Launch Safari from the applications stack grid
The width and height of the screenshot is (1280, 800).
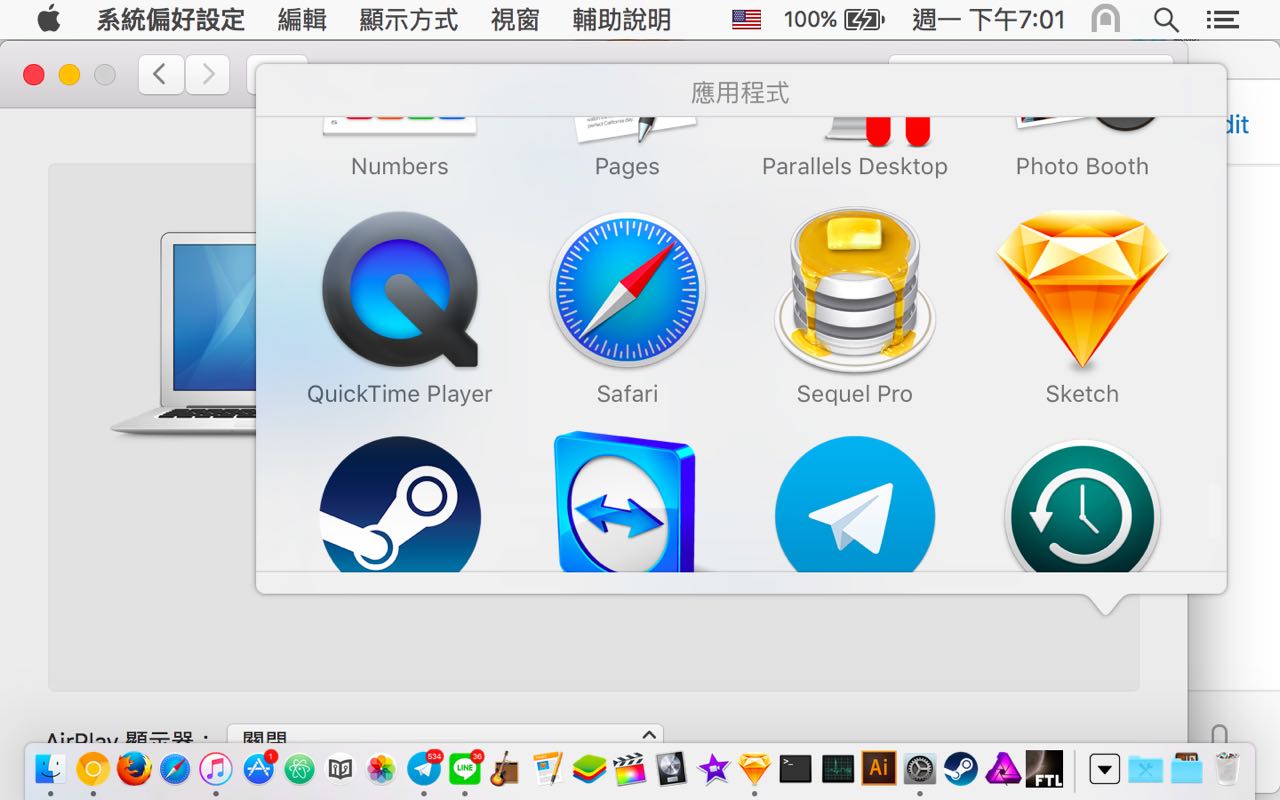point(627,290)
